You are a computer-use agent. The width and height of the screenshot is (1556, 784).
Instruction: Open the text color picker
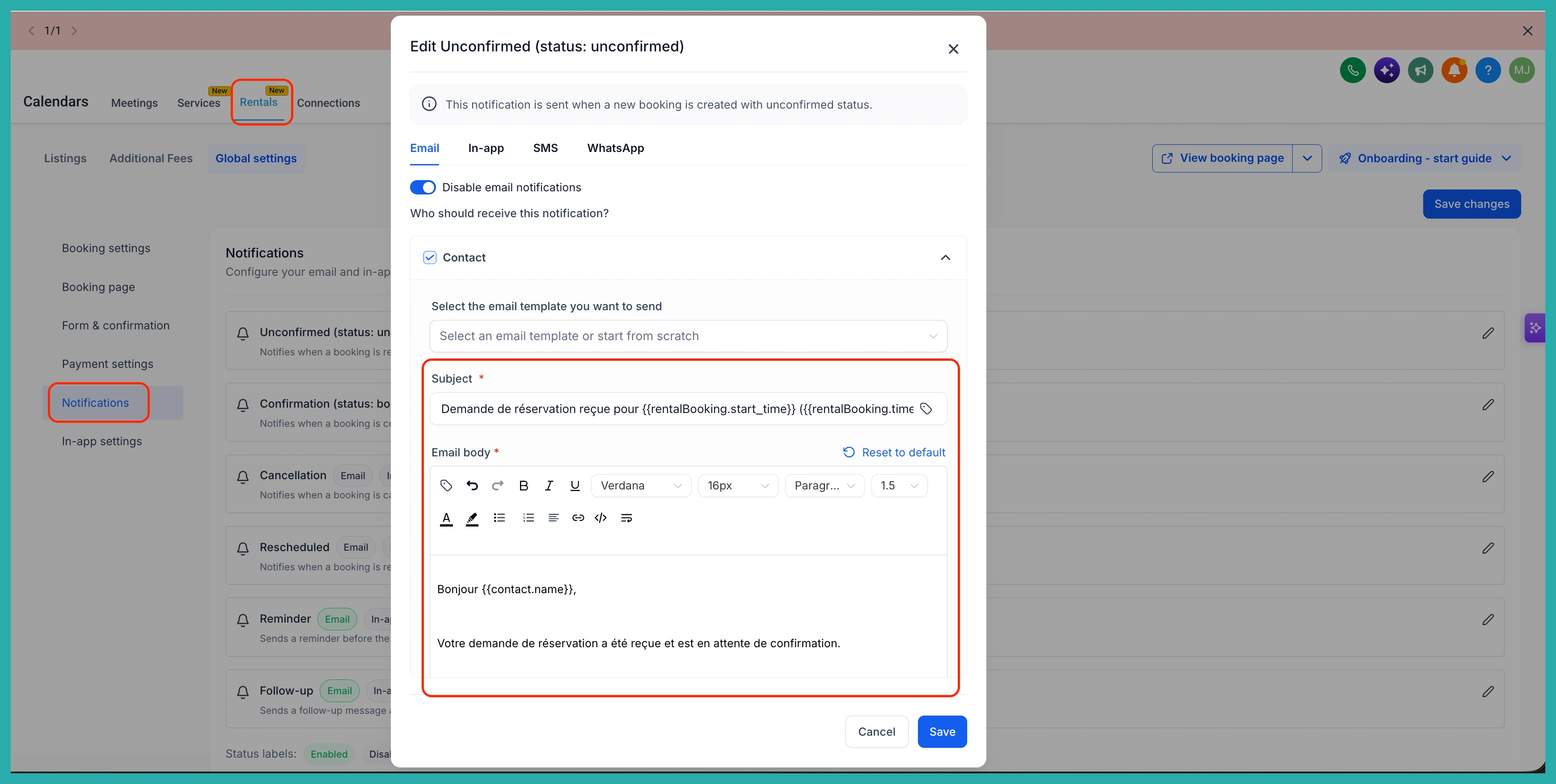click(x=446, y=518)
